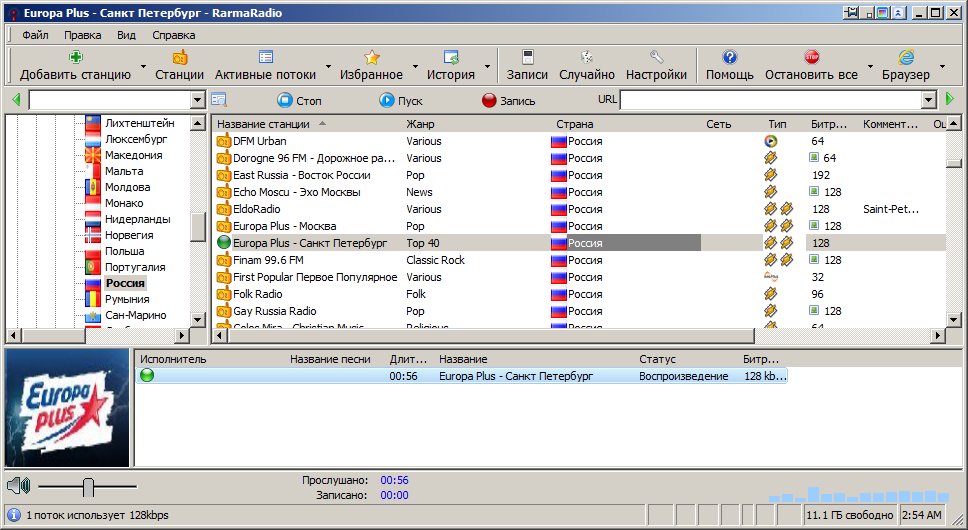
Task: Select Румыния in the country tree
Action: point(127,299)
